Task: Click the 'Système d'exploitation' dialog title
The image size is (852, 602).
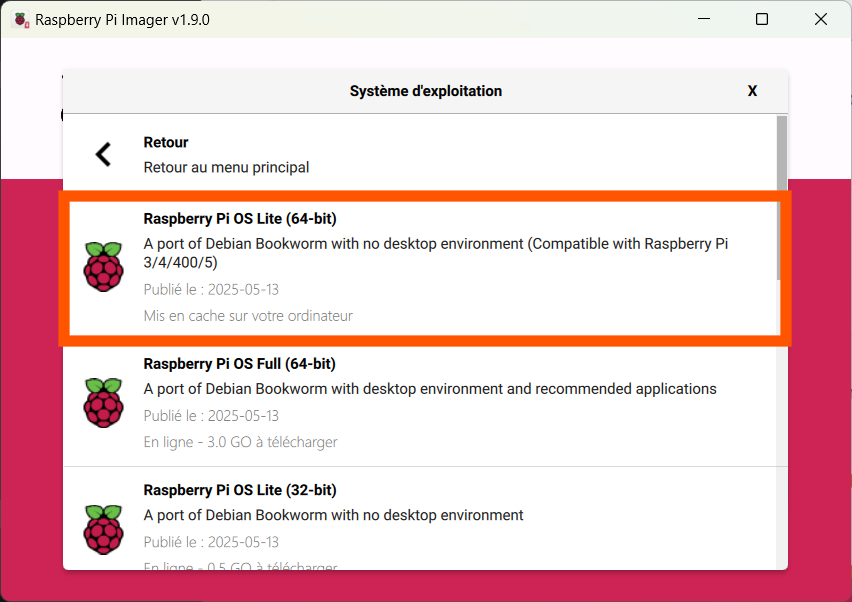Action: tap(425, 91)
